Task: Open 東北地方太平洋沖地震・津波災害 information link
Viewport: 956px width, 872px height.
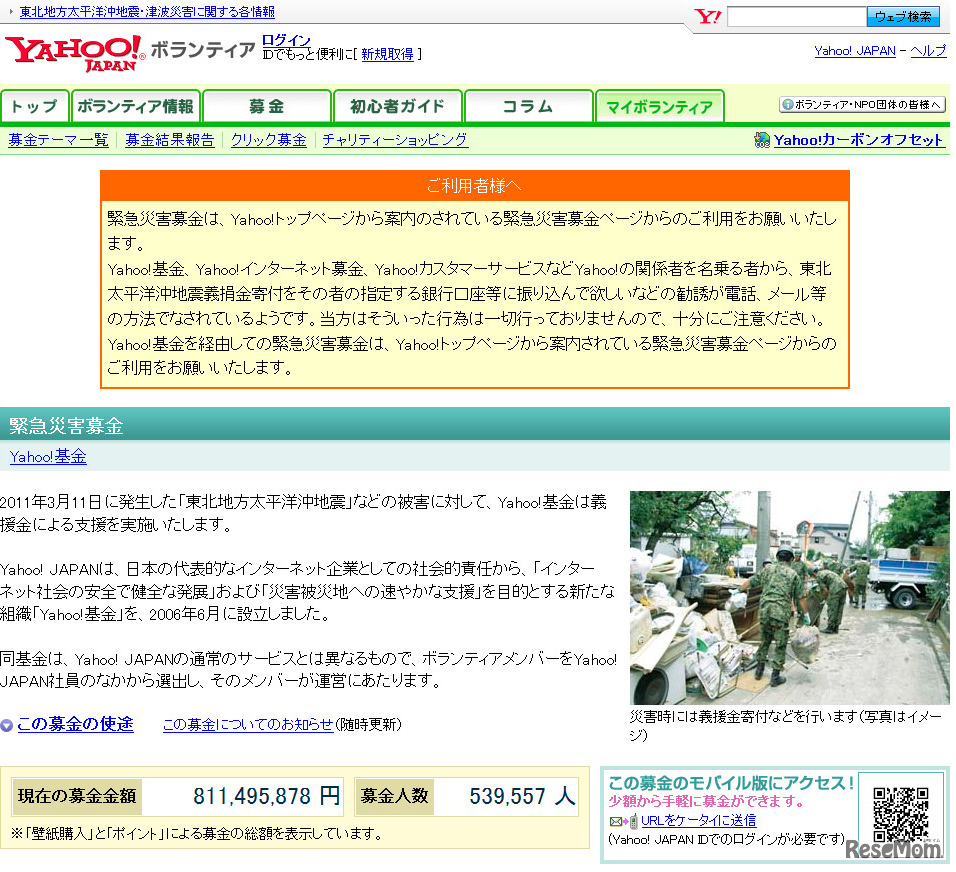Action: (x=147, y=12)
